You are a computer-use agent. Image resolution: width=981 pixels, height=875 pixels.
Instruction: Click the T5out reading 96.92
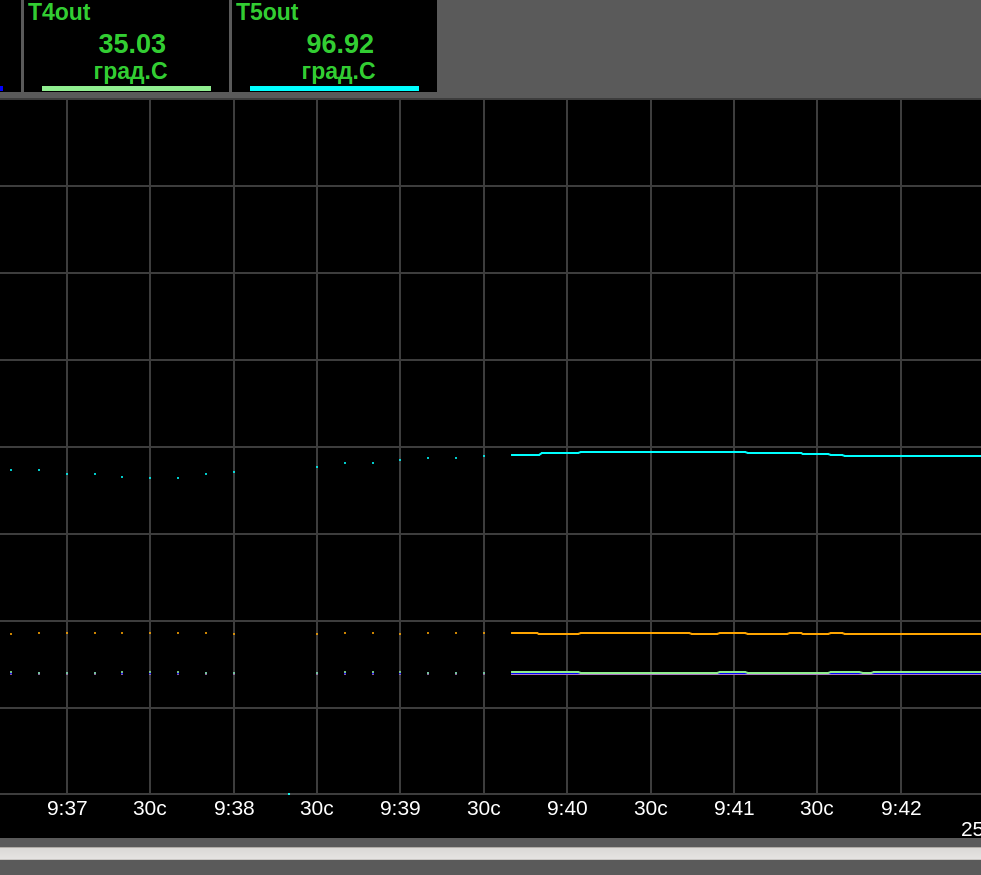[x=340, y=44]
